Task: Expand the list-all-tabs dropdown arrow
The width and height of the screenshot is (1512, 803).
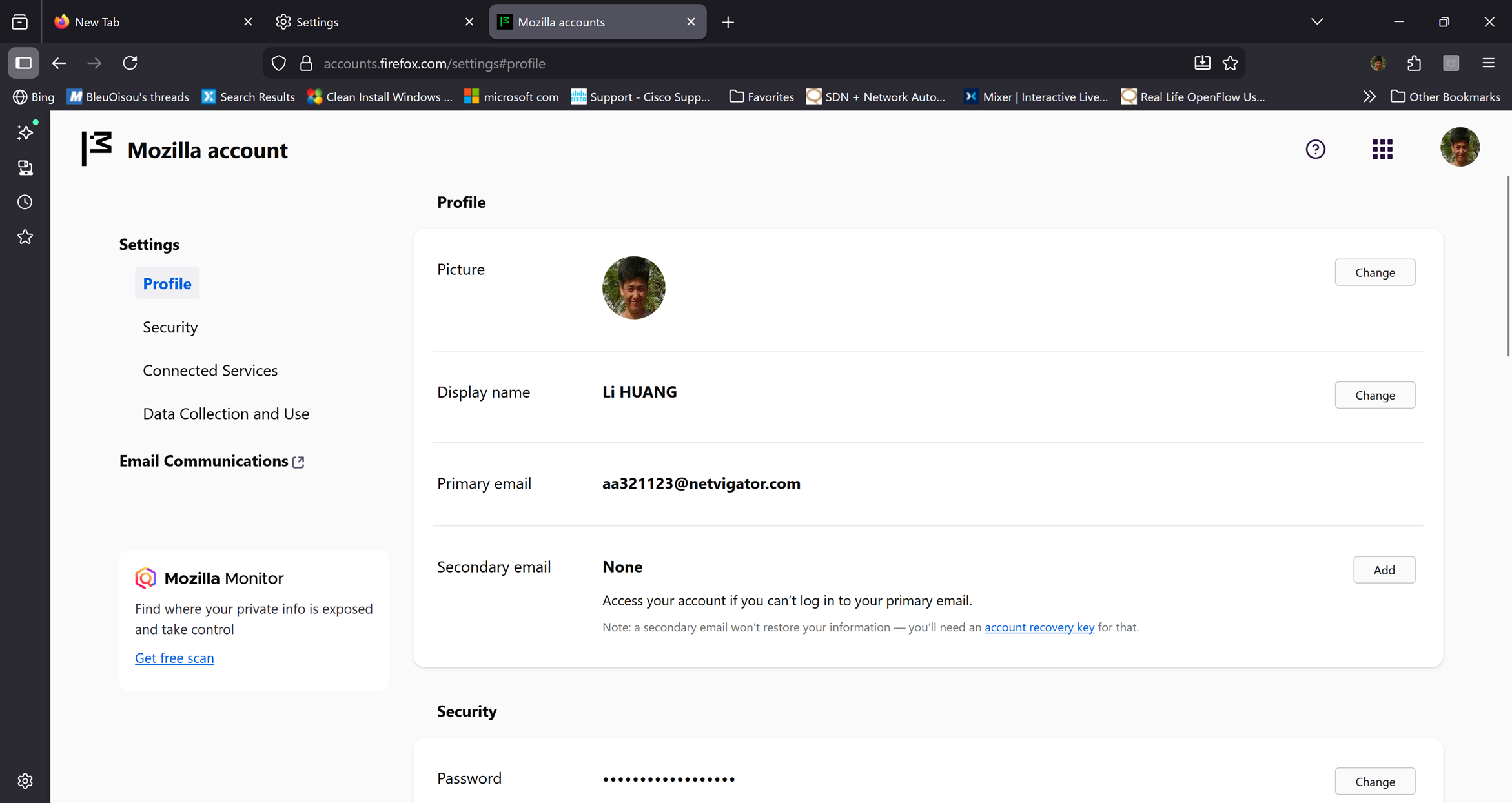Action: 1317,21
